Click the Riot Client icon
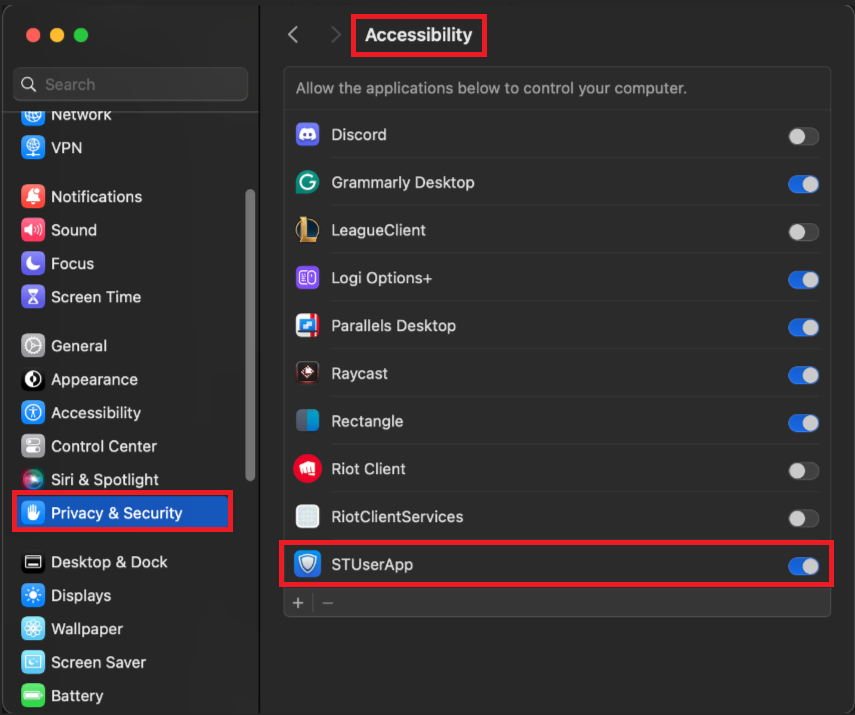Screen dimensions: 855x715 [308, 468]
